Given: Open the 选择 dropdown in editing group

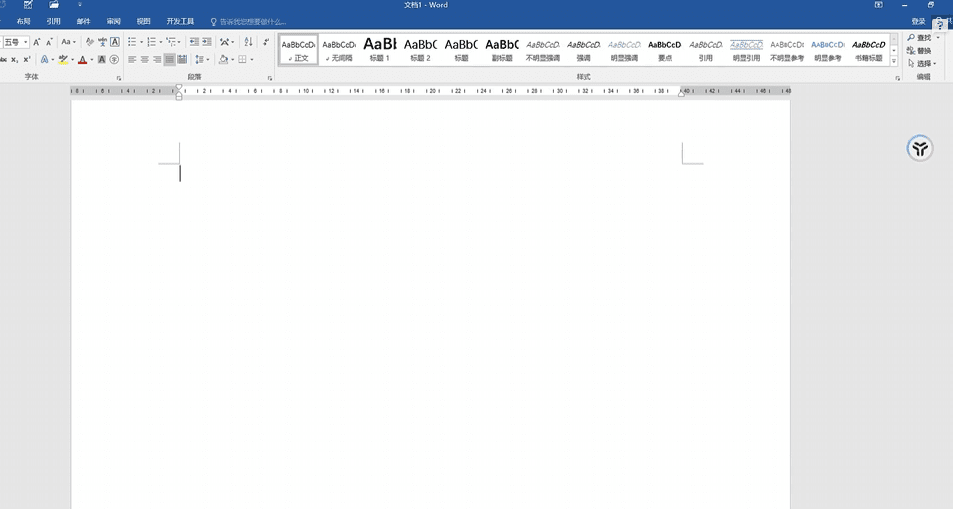Looking at the screenshot, I should [x=923, y=63].
